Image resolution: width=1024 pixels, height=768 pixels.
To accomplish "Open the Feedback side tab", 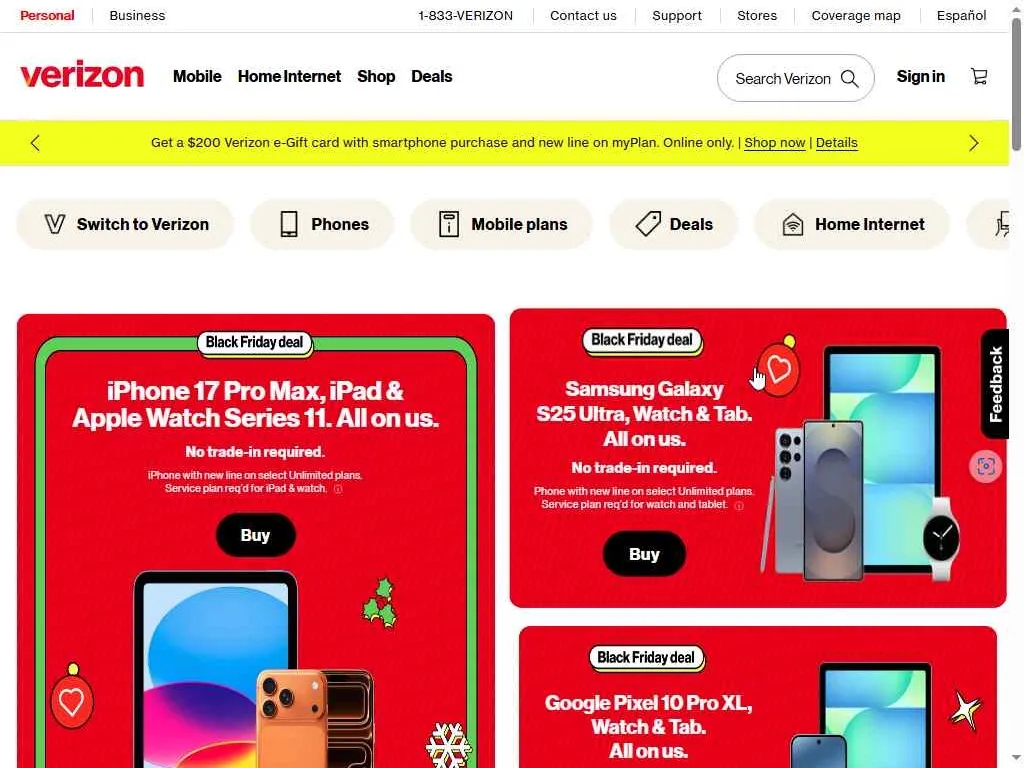I will click(995, 384).
